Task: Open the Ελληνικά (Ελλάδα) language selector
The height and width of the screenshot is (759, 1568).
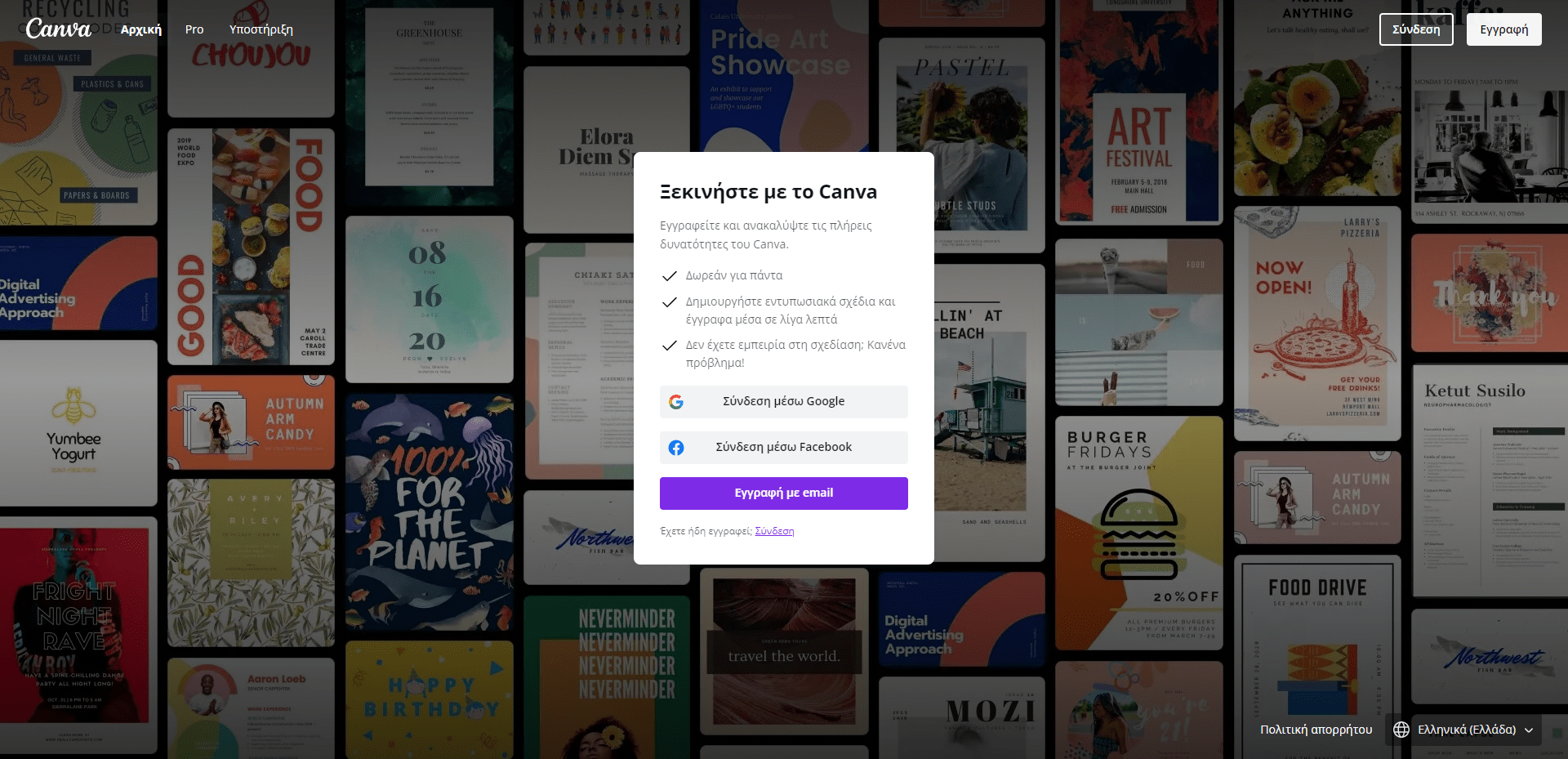Action: tap(1466, 730)
